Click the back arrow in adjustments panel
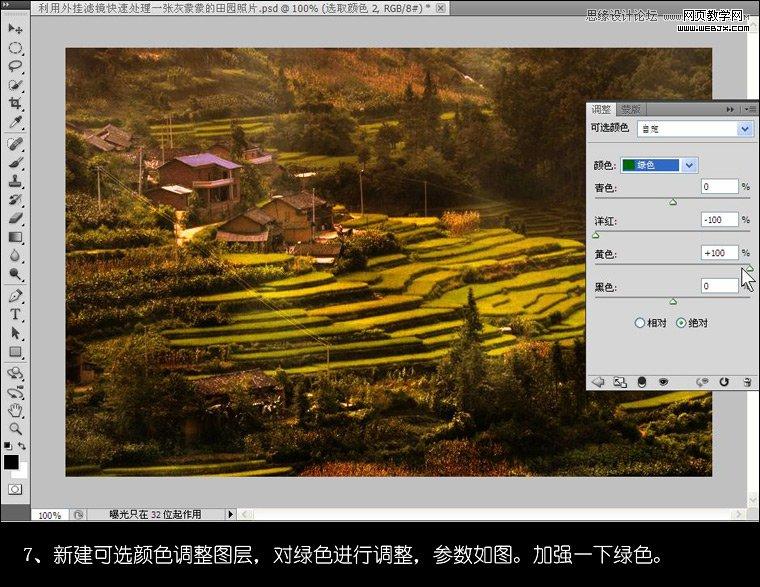Image resolution: width=760 pixels, height=587 pixels. [598, 381]
